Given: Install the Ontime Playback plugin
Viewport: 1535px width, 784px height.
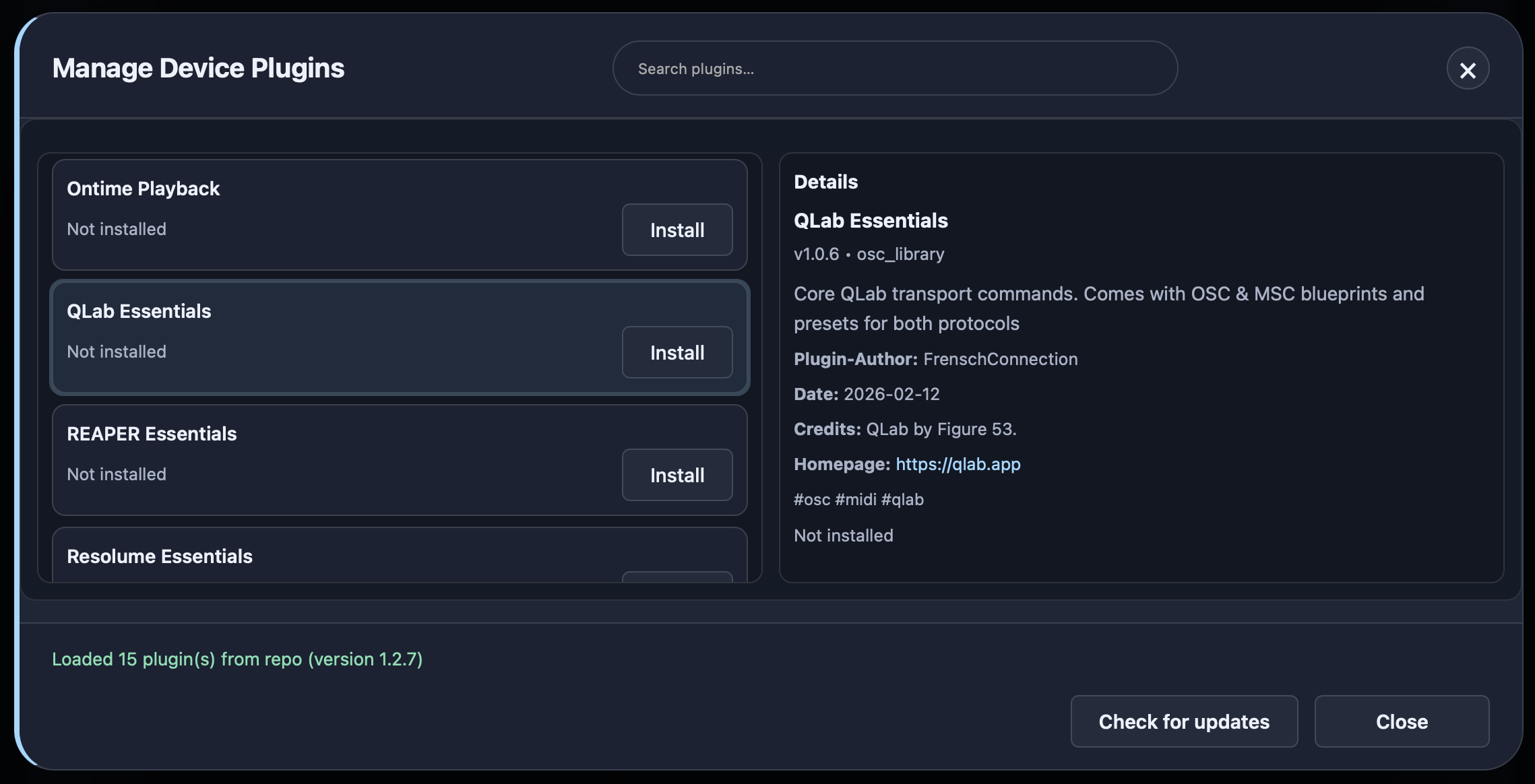Looking at the screenshot, I should click(x=677, y=230).
